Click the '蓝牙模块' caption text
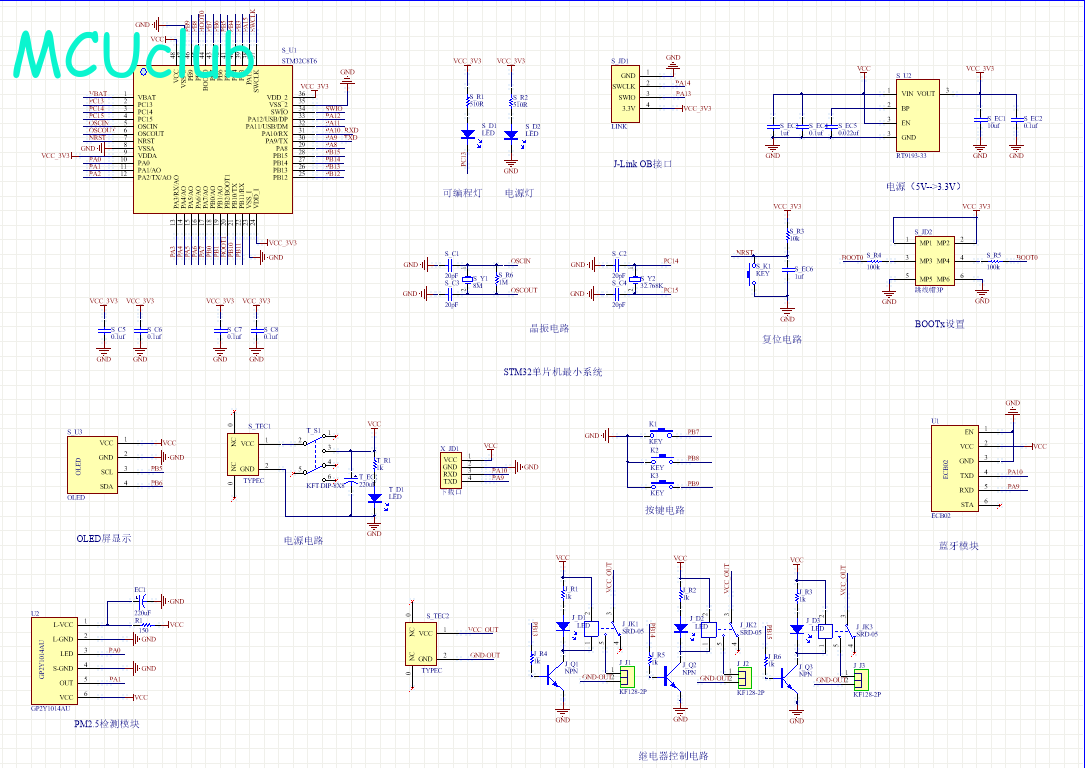This screenshot has height=768, width=1085. pyautogui.click(x=958, y=545)
